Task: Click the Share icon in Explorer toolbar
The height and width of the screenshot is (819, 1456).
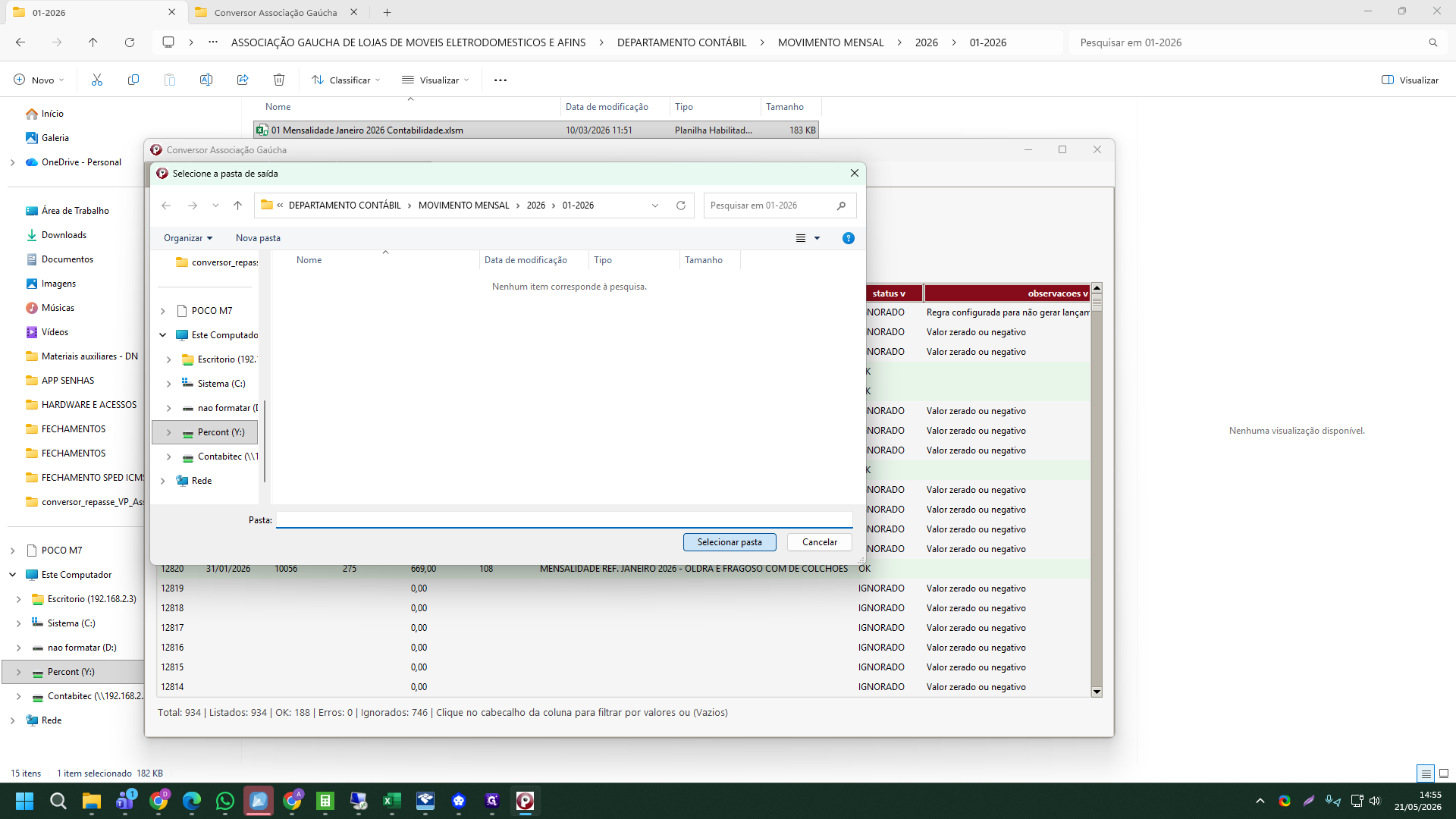Action: point(243,80)
